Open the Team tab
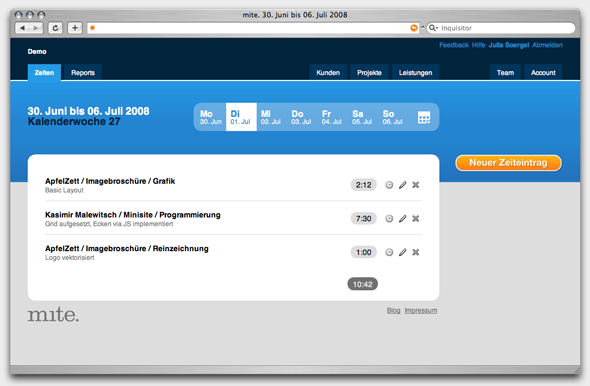590x386 pixels. 505,72
